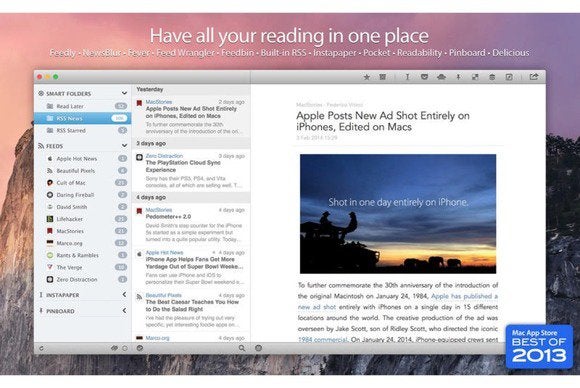Click the SMART FOLDERS section header
Image resolution: width=580 pixels, height=388 pixels.
[68, 94]
